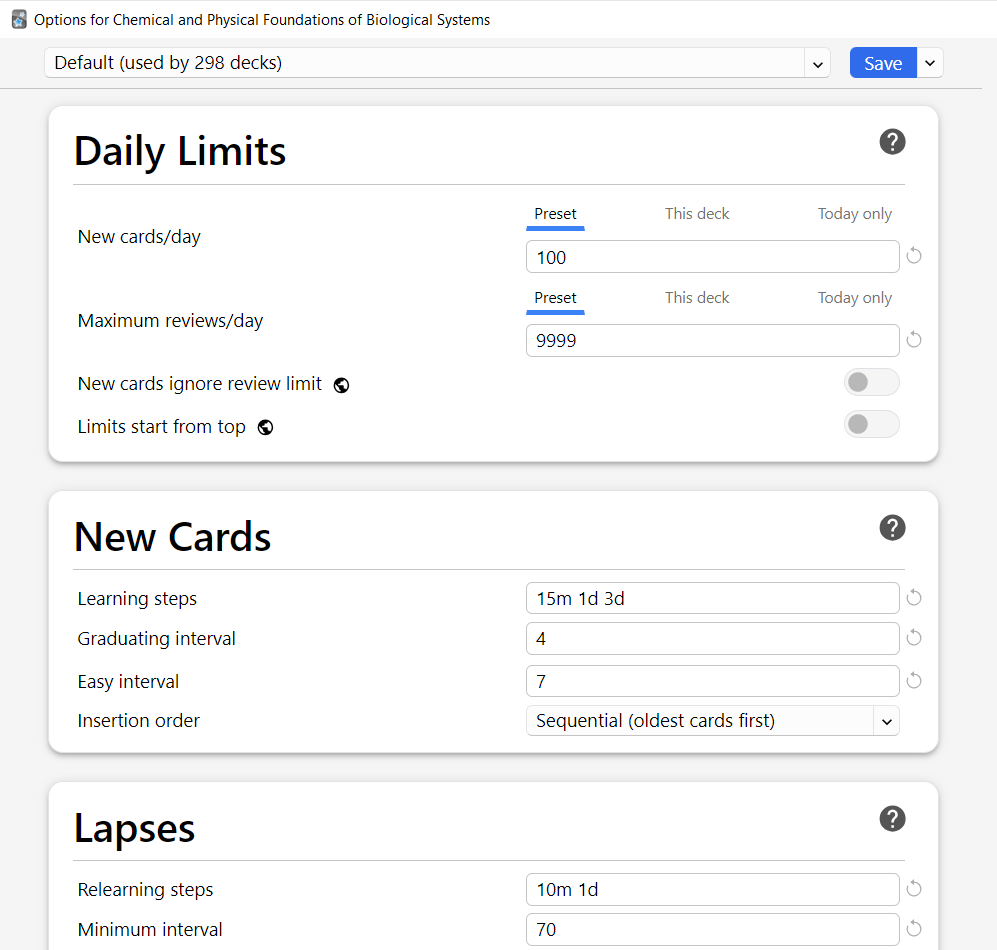
Task: Open the Daily Limits help popup
Action: (892, 141)
